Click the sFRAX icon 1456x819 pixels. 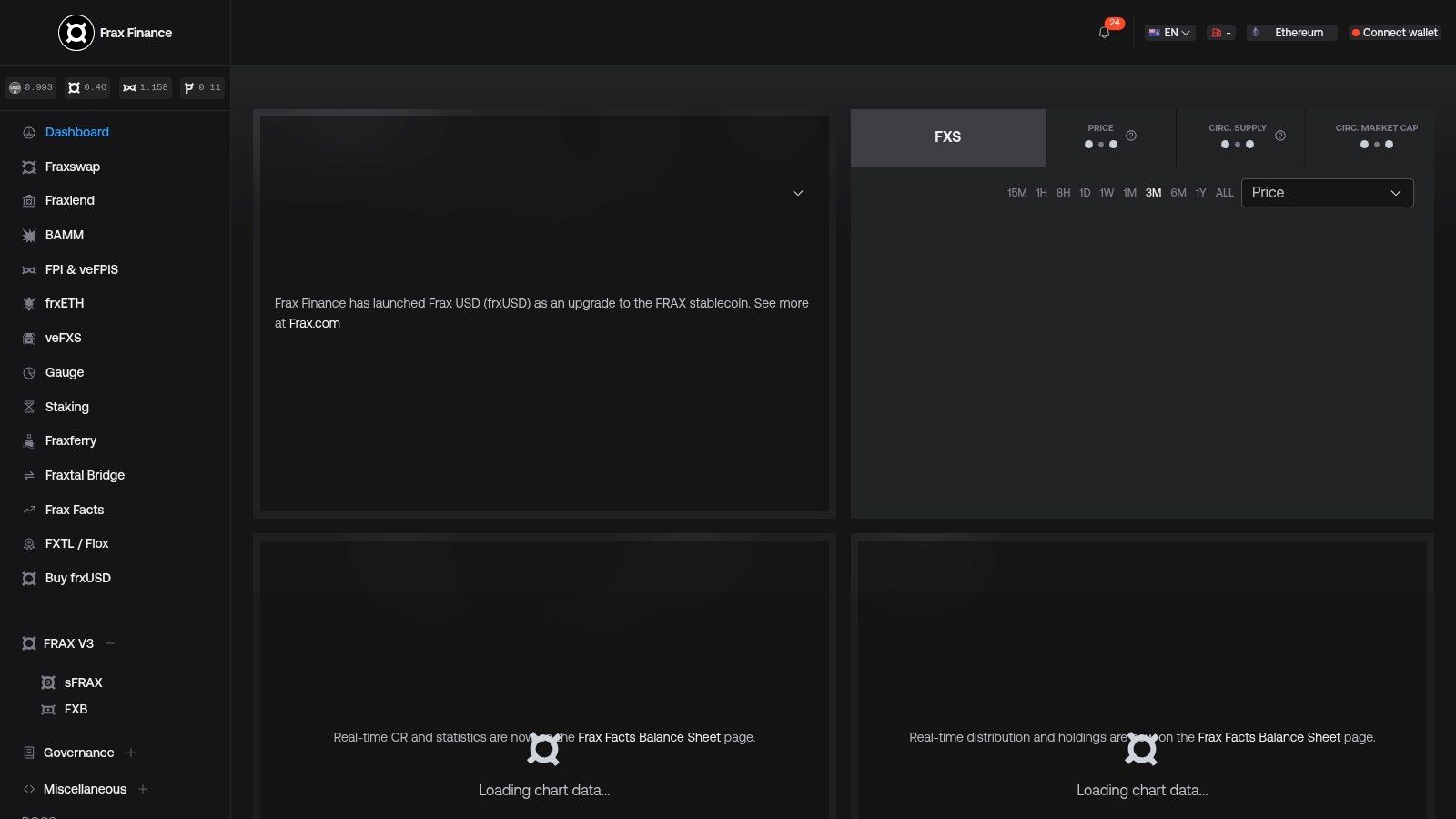pos(48,682)
